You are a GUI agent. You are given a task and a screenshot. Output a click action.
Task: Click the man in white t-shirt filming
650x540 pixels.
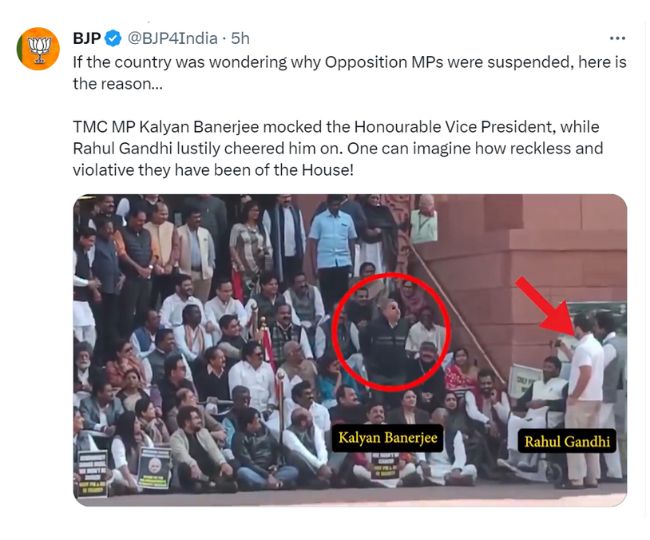point(584,398)
